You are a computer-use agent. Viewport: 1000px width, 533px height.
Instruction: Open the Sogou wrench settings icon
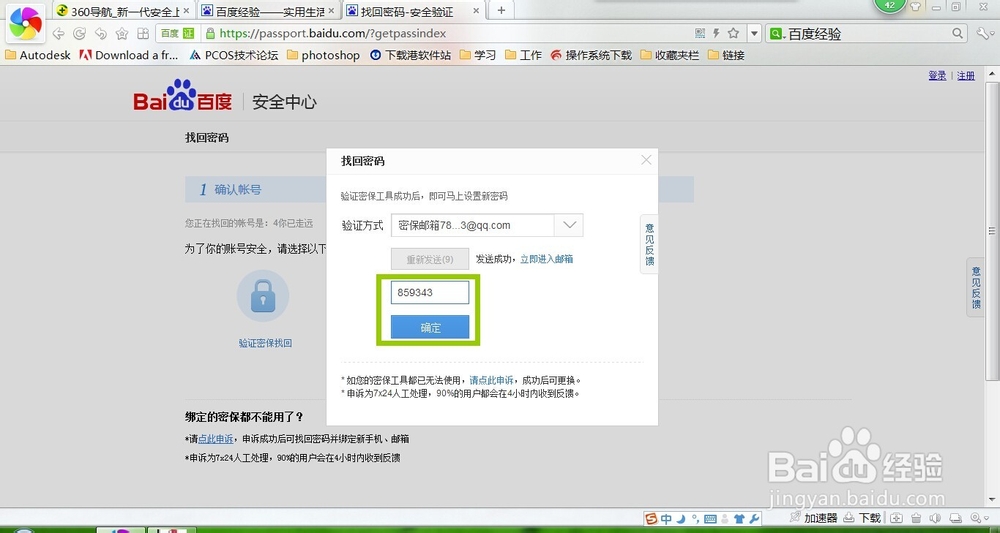coord(754,518)
